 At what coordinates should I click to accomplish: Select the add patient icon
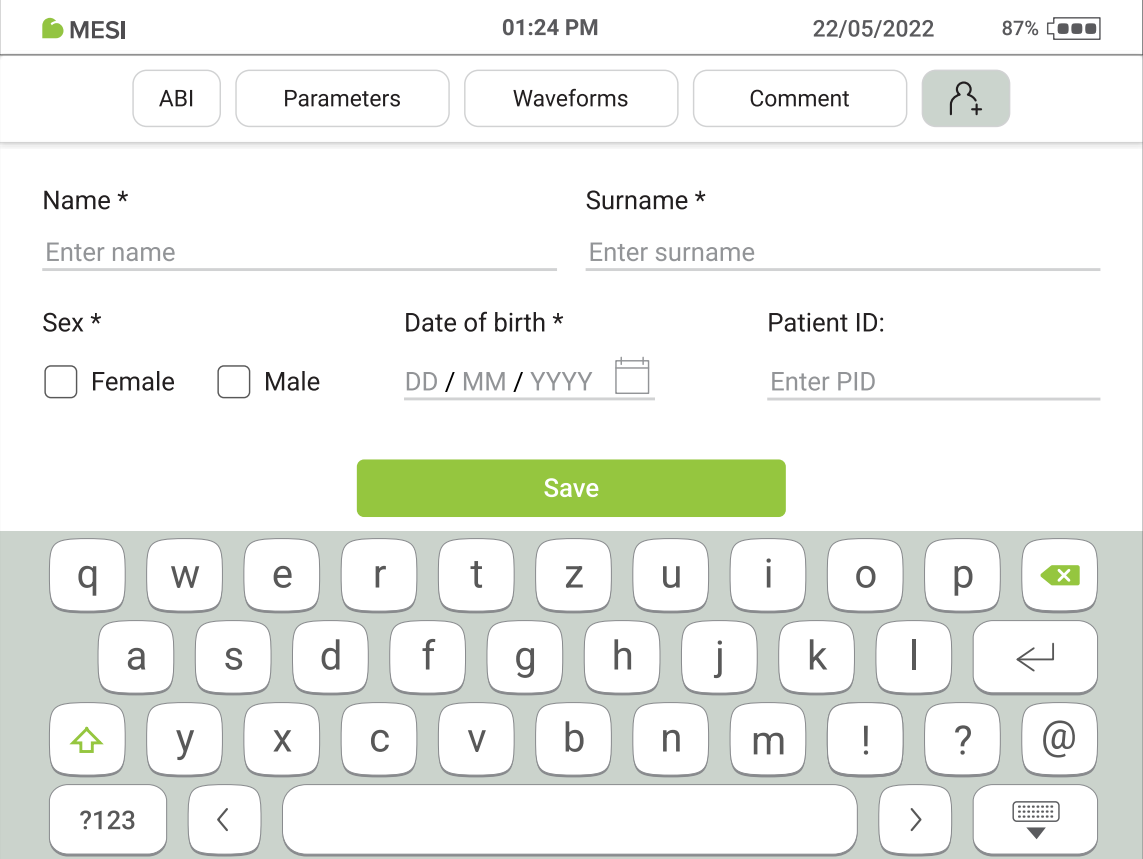(x=964, y=98)
